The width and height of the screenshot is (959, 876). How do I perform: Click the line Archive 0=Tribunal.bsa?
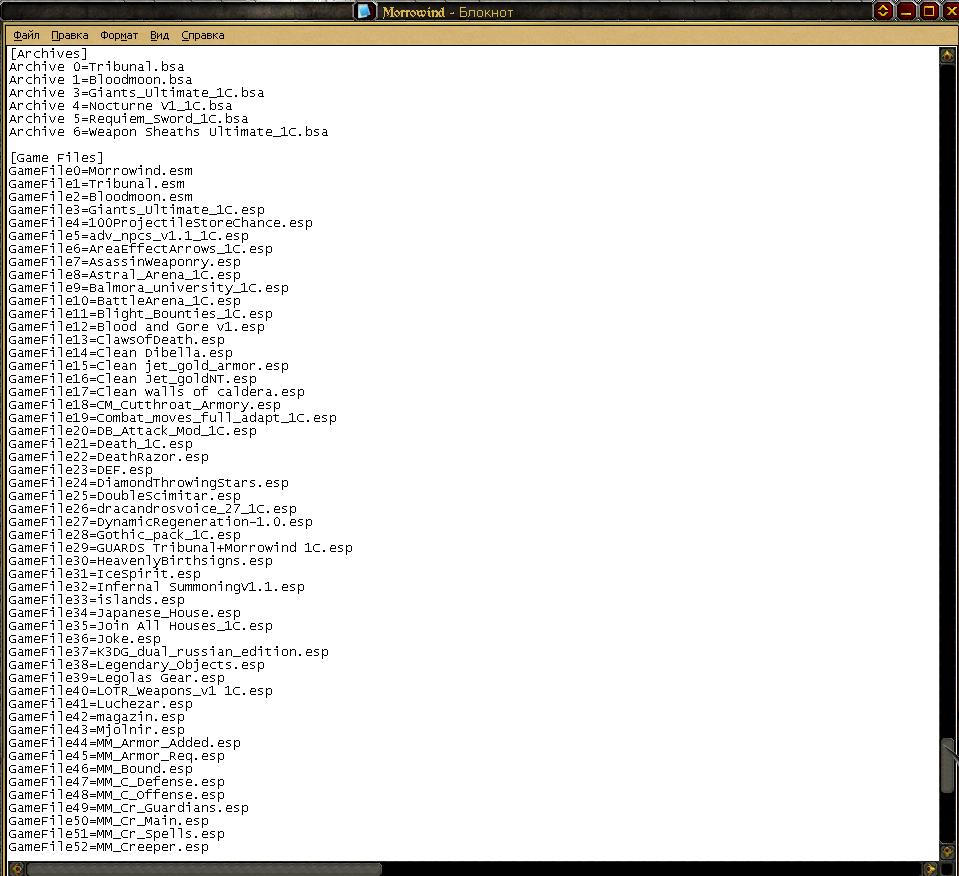(x=97, y=67)
